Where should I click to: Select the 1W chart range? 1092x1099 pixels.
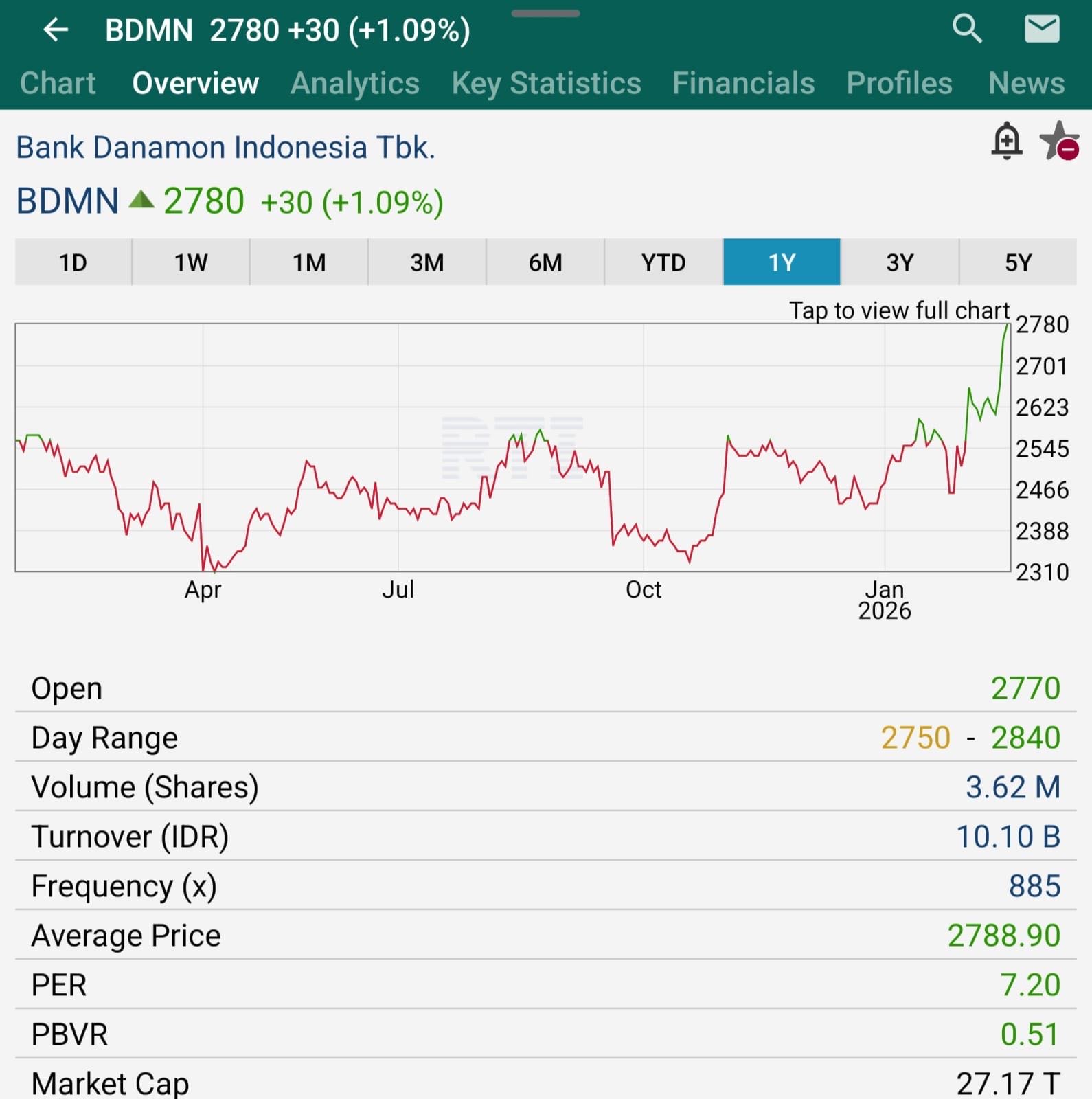pos(191,262)
